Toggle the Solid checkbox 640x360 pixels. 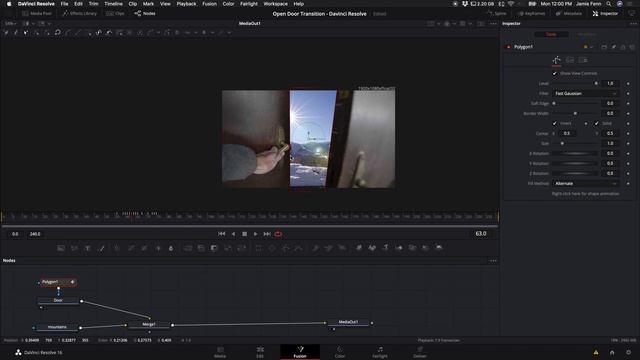(x=596, y=123)
